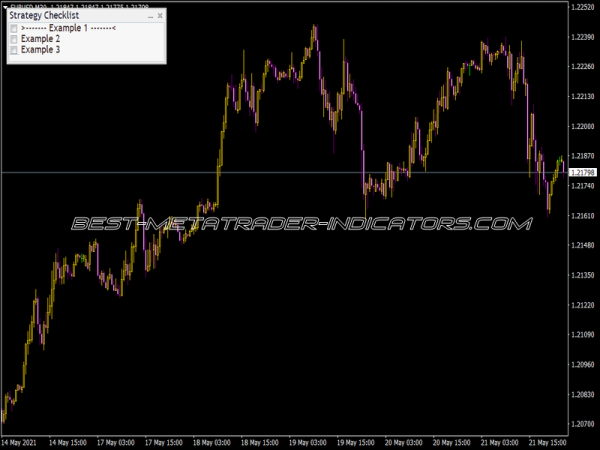Check the 'Example 1' checkbox
Image resolution: width=600 pixels, height=450 pixels.
14,28
